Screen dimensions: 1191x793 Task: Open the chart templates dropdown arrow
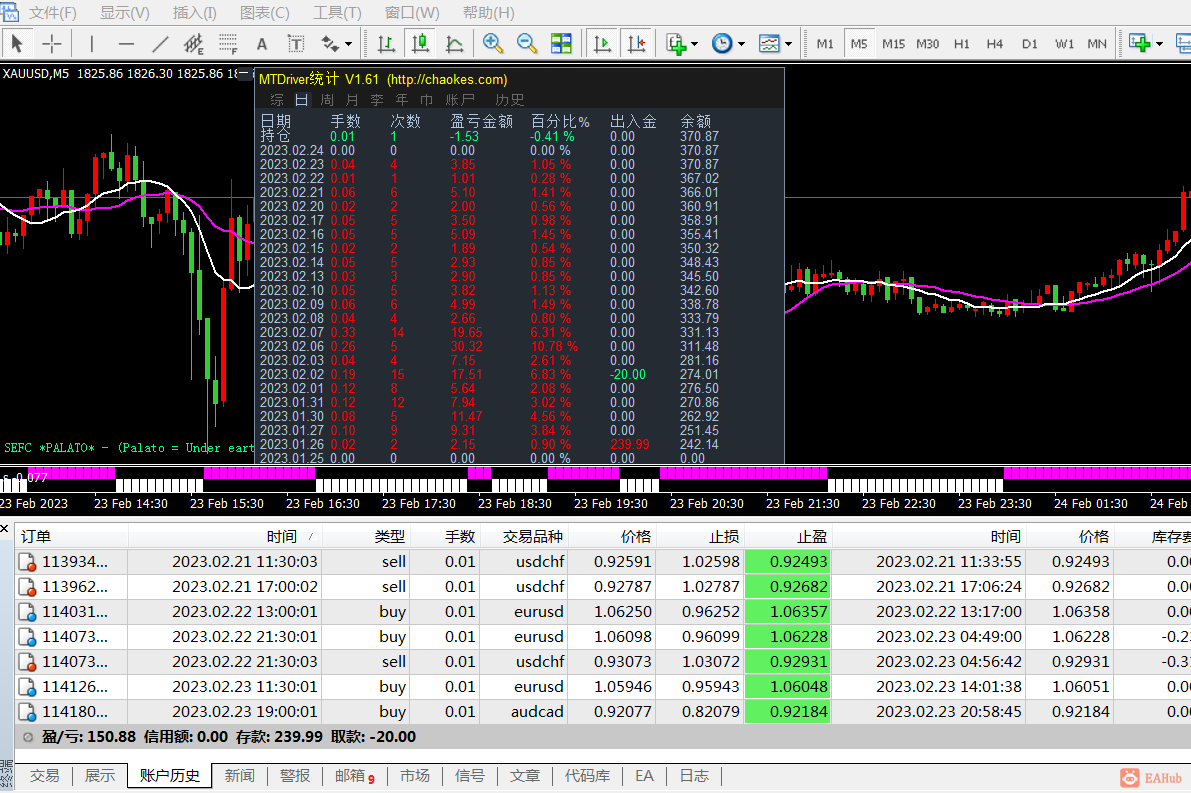788,44
